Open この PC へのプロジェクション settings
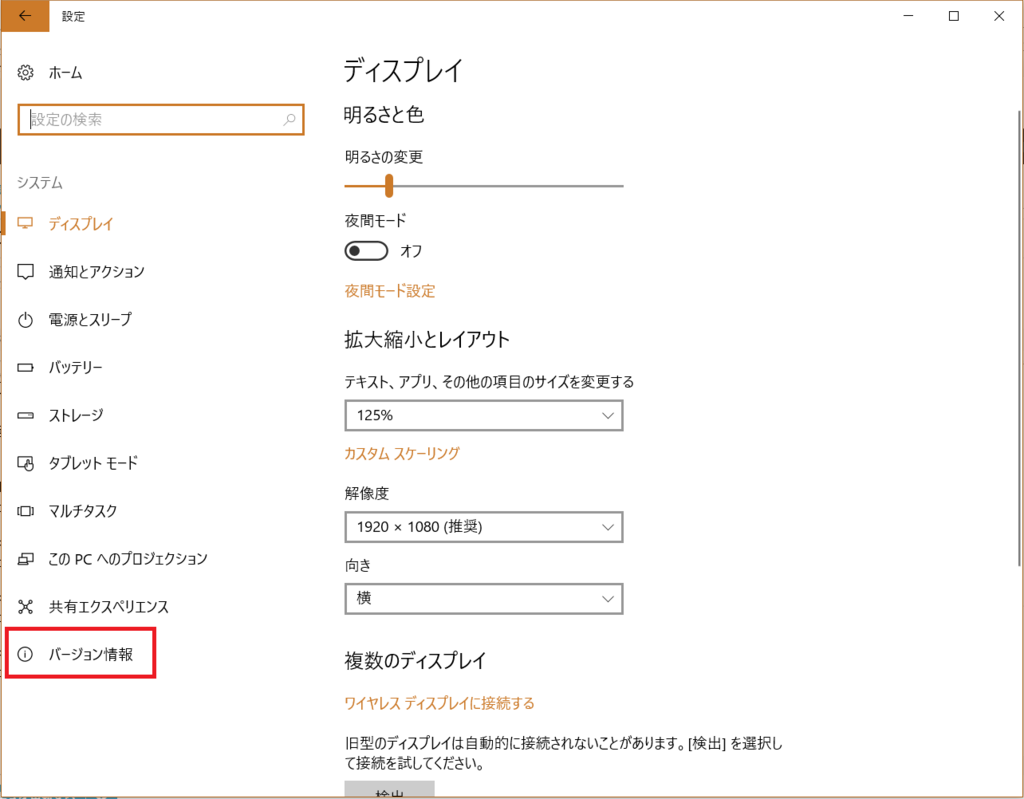The height and width of the screenshot is (799, 1024). [x=128, y=559]
